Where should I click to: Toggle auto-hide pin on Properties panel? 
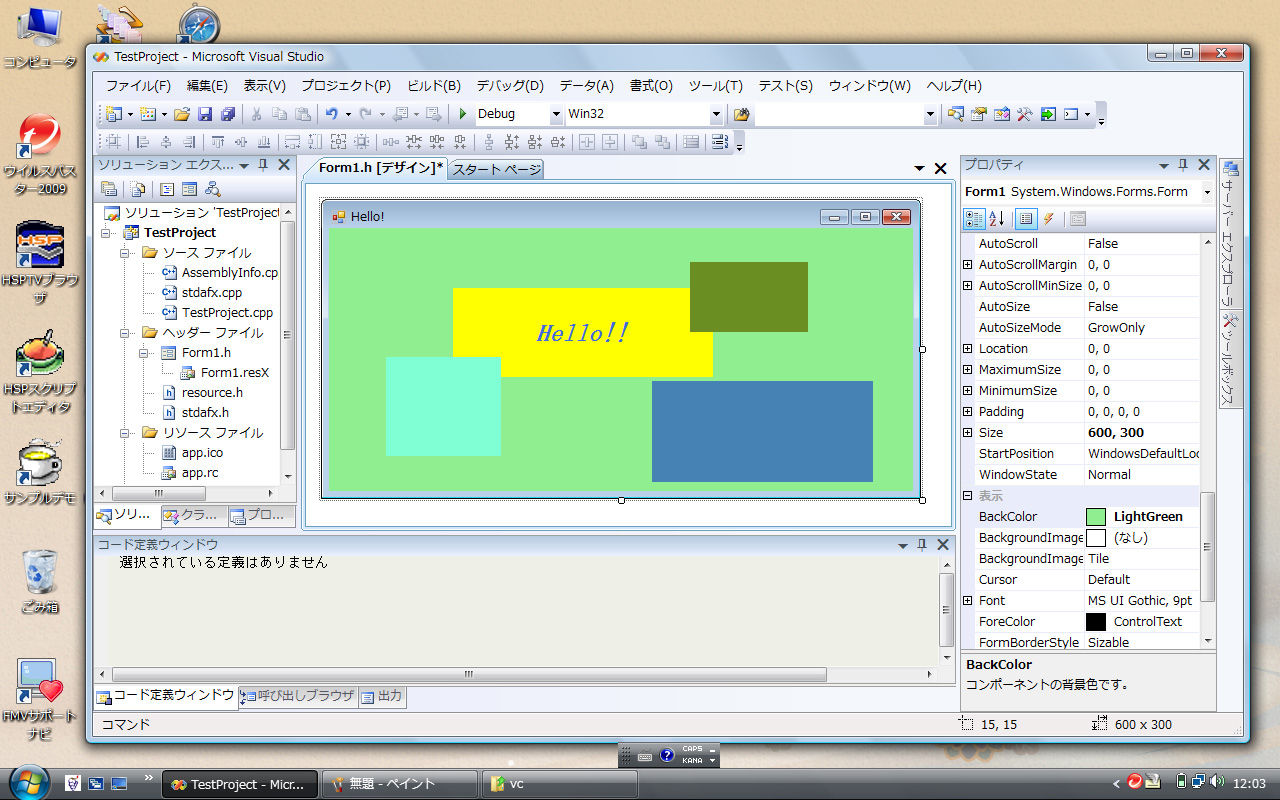[1183, 165]
